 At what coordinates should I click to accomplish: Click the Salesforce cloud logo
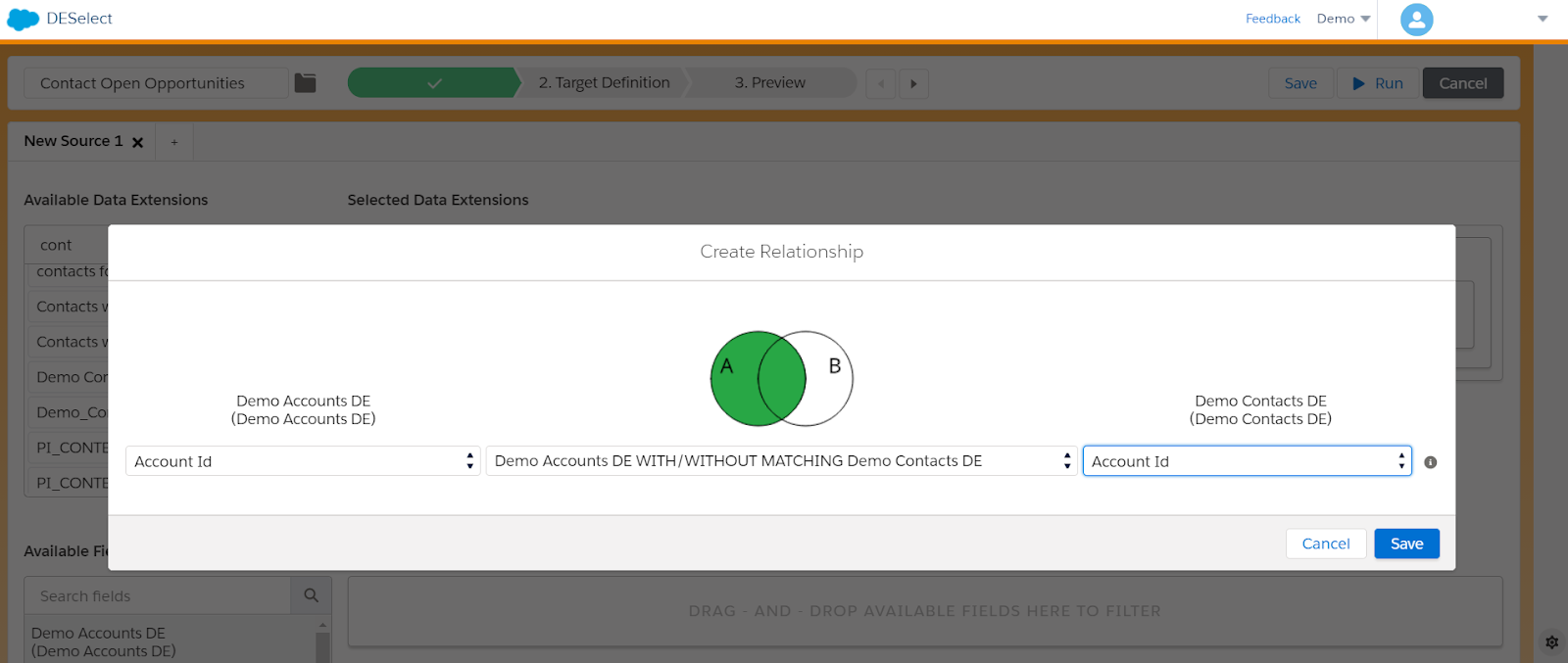click(23, 19)
